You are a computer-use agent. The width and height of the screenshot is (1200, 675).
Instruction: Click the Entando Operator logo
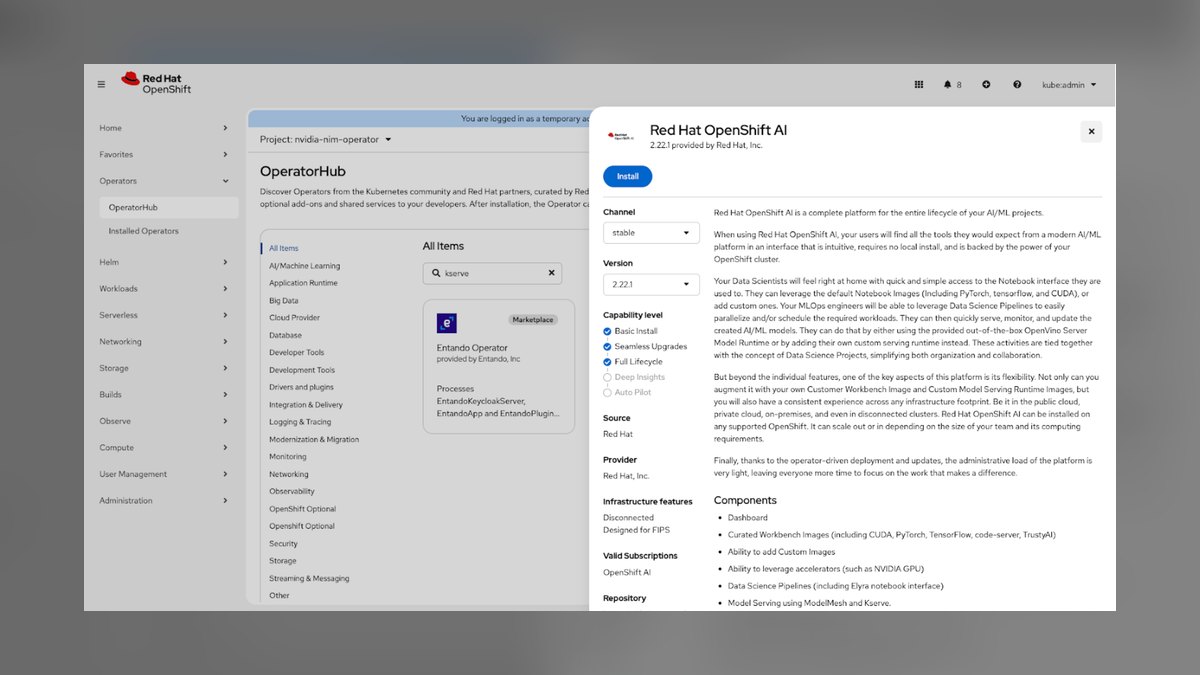(447, 323)
